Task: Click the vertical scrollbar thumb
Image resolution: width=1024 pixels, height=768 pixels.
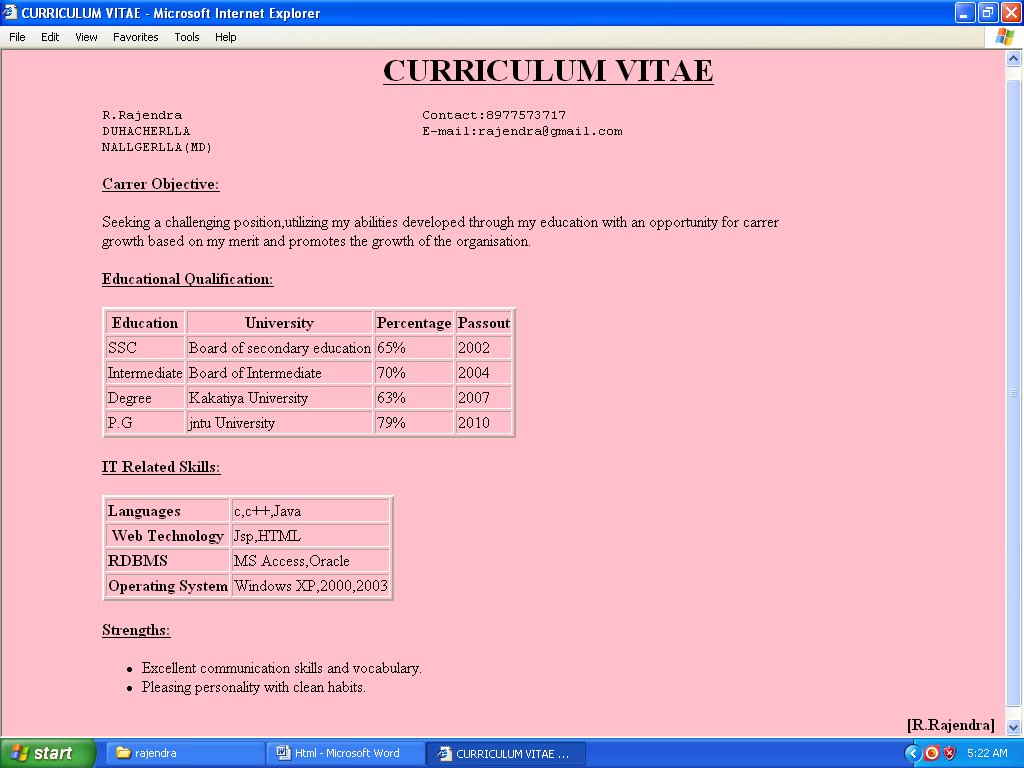Action: point(1014,393)
